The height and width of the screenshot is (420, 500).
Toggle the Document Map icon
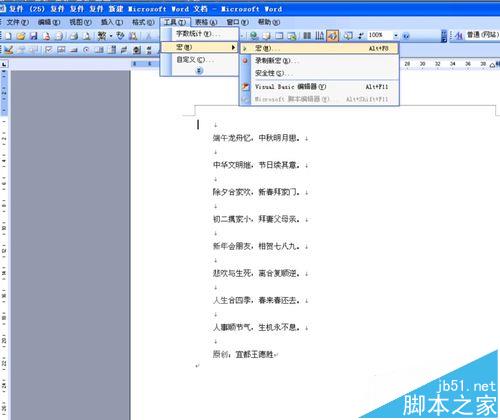(x=348, y=36)
